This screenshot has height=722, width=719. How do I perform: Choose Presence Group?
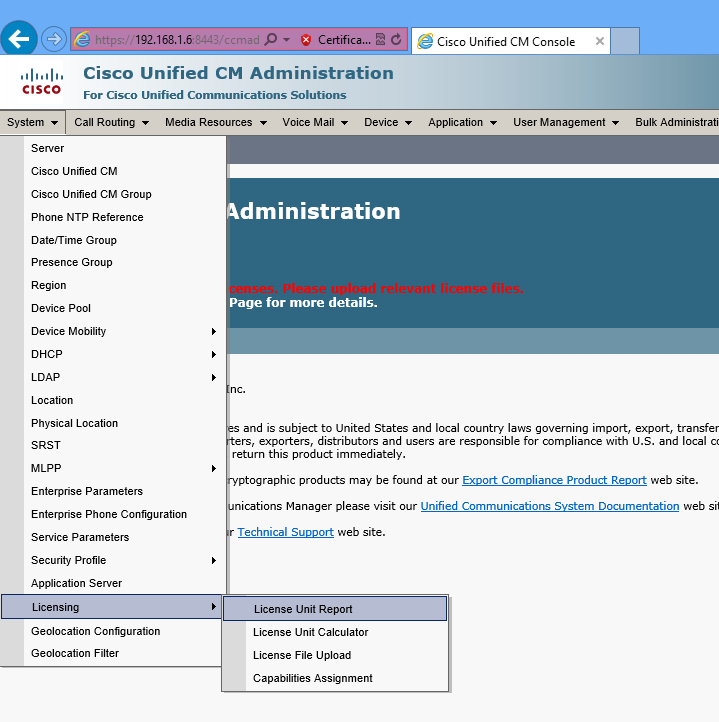113,262
